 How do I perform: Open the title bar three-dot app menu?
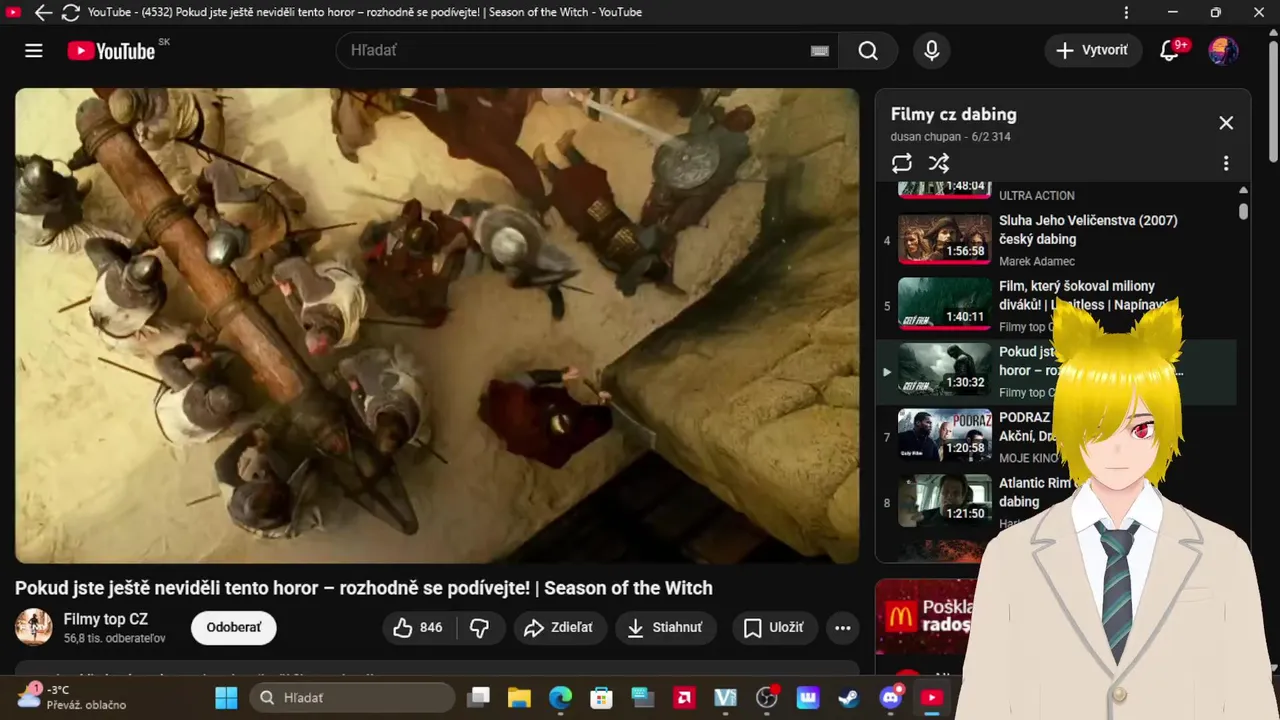1127,13
